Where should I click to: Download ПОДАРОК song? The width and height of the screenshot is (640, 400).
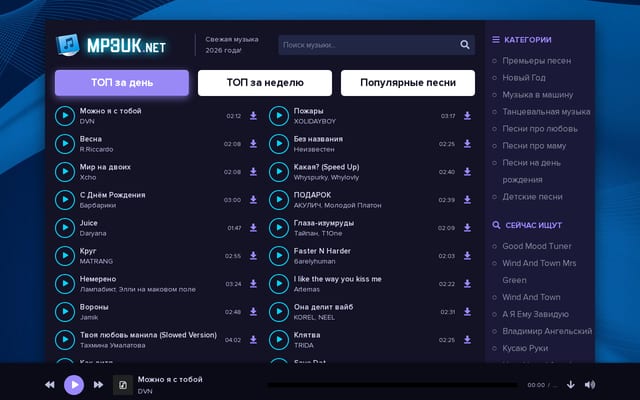point(467,200)
